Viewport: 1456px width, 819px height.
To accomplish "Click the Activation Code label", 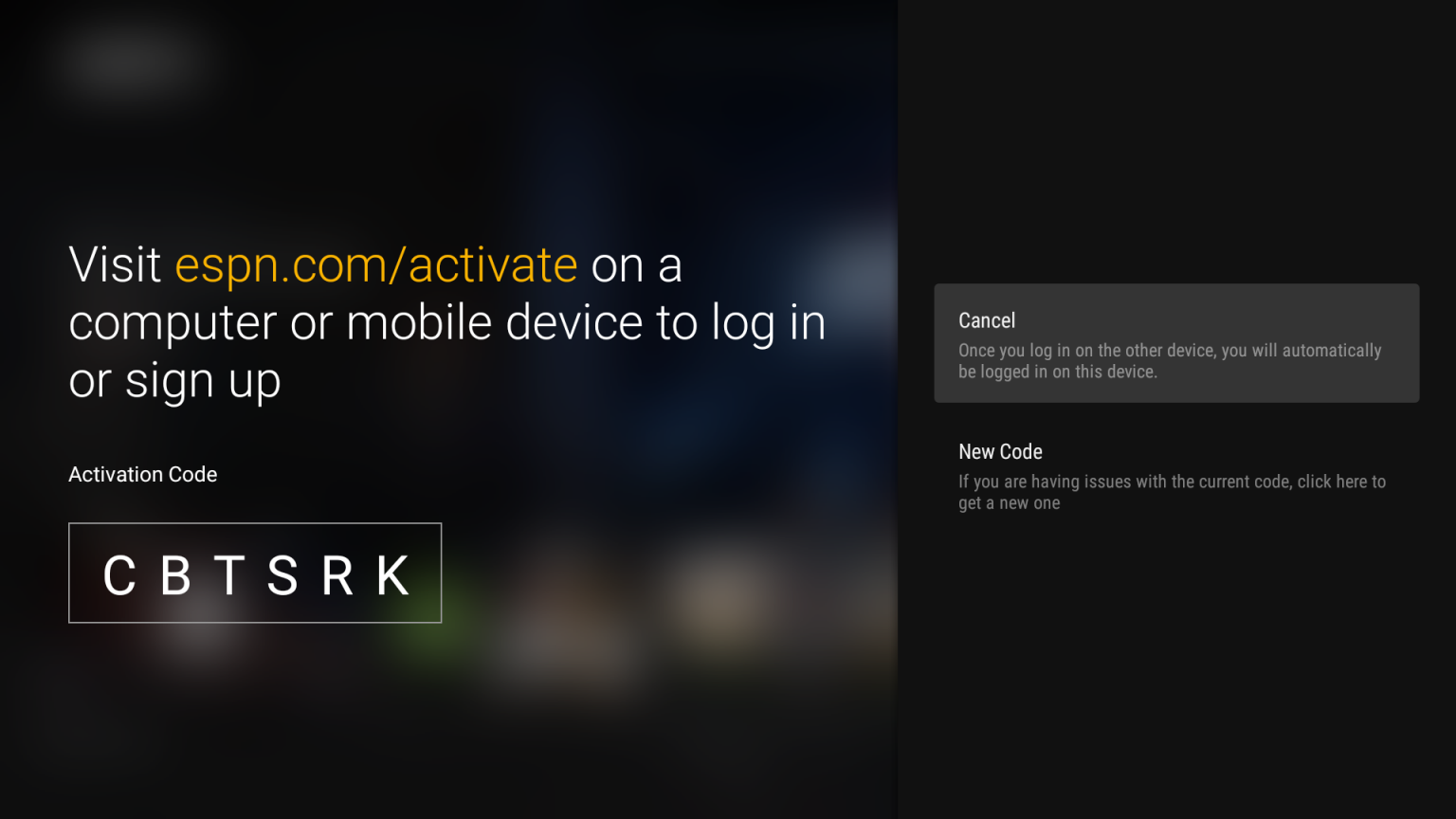I will click(x=143, y=474).
